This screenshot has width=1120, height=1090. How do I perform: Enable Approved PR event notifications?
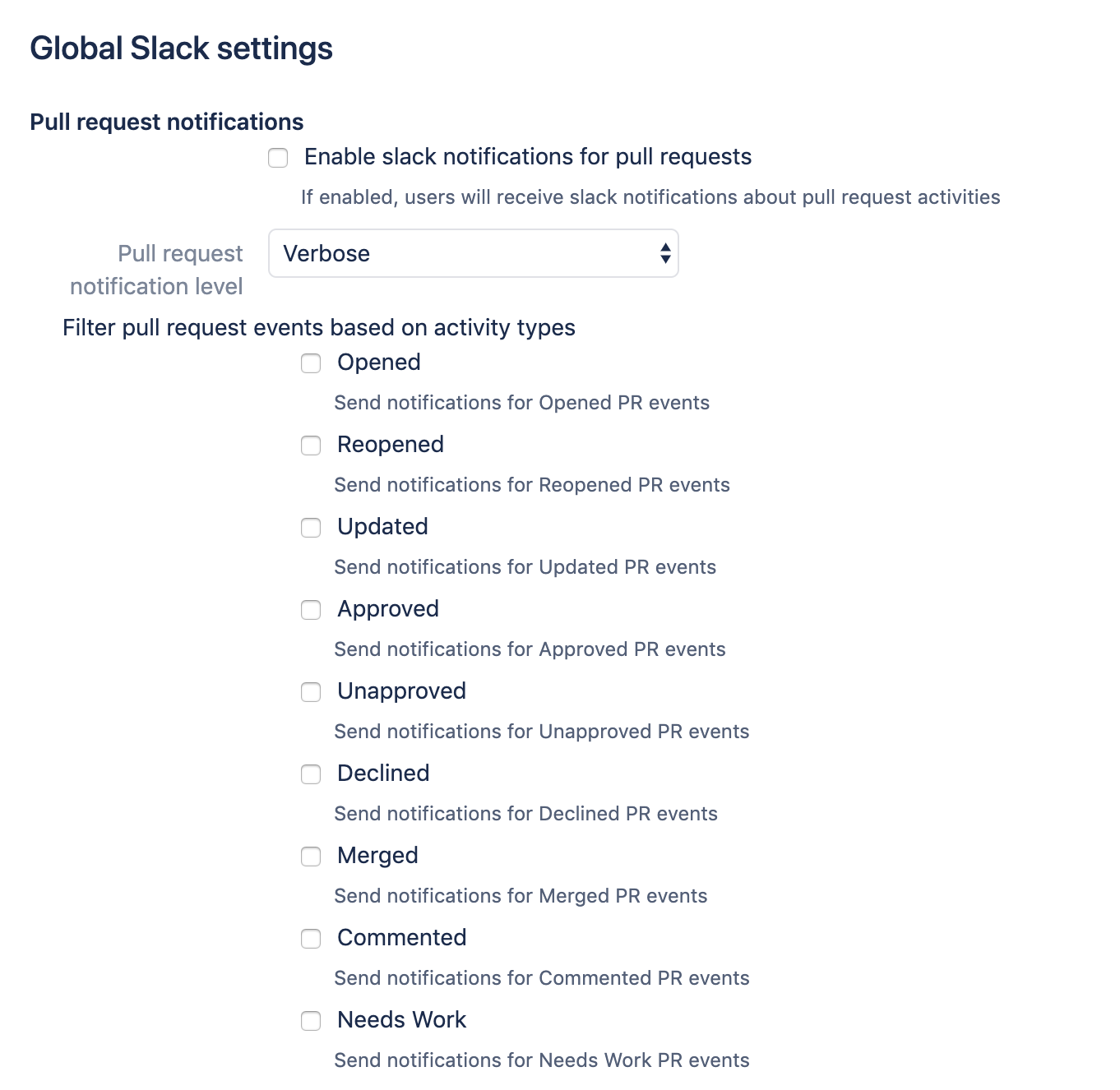click(x=311, y=610)
